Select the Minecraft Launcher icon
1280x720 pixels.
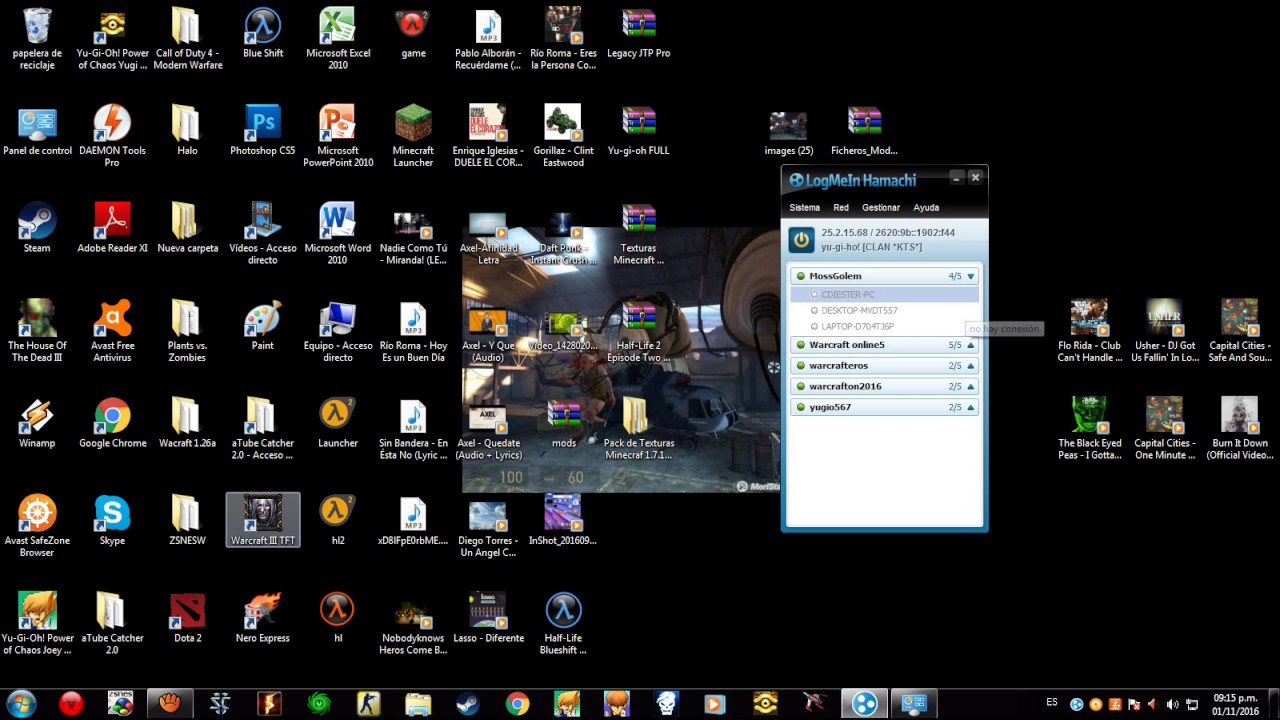point(413,137)
